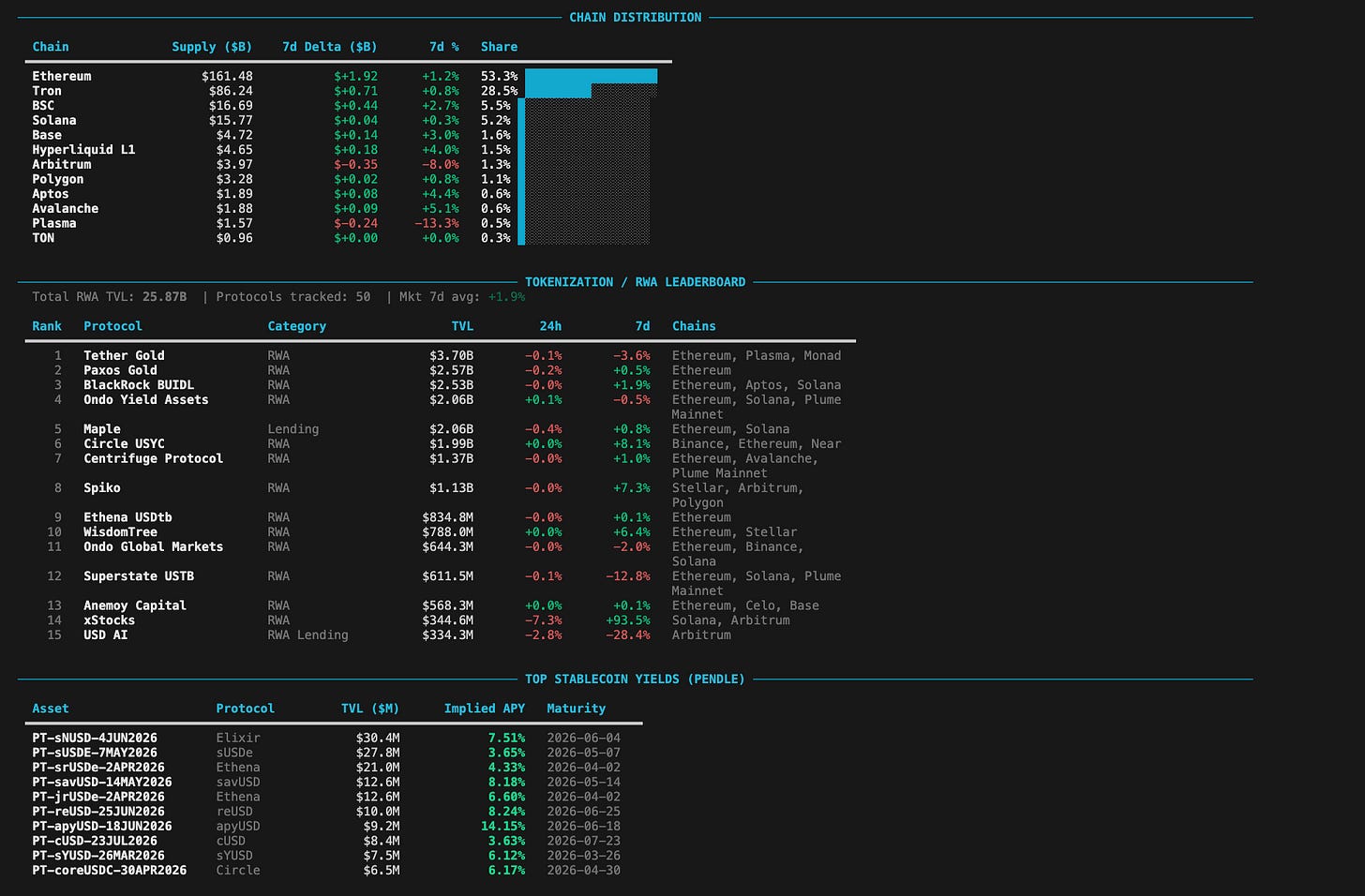Click Centrifuge Protocol name
Image resolution: width=1365 pixels, height=896 pixels.
[x=154, y=458]
